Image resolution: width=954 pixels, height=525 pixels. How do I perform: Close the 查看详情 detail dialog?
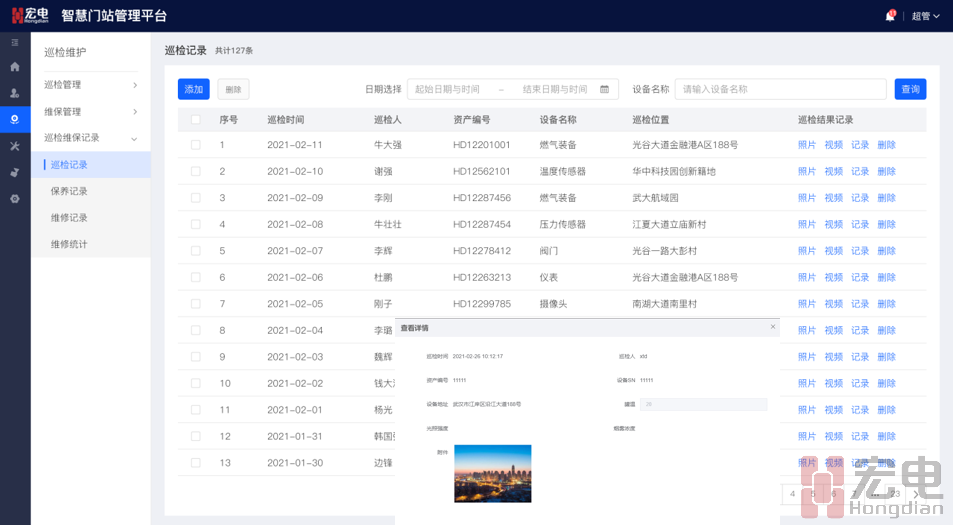(772, 327)
